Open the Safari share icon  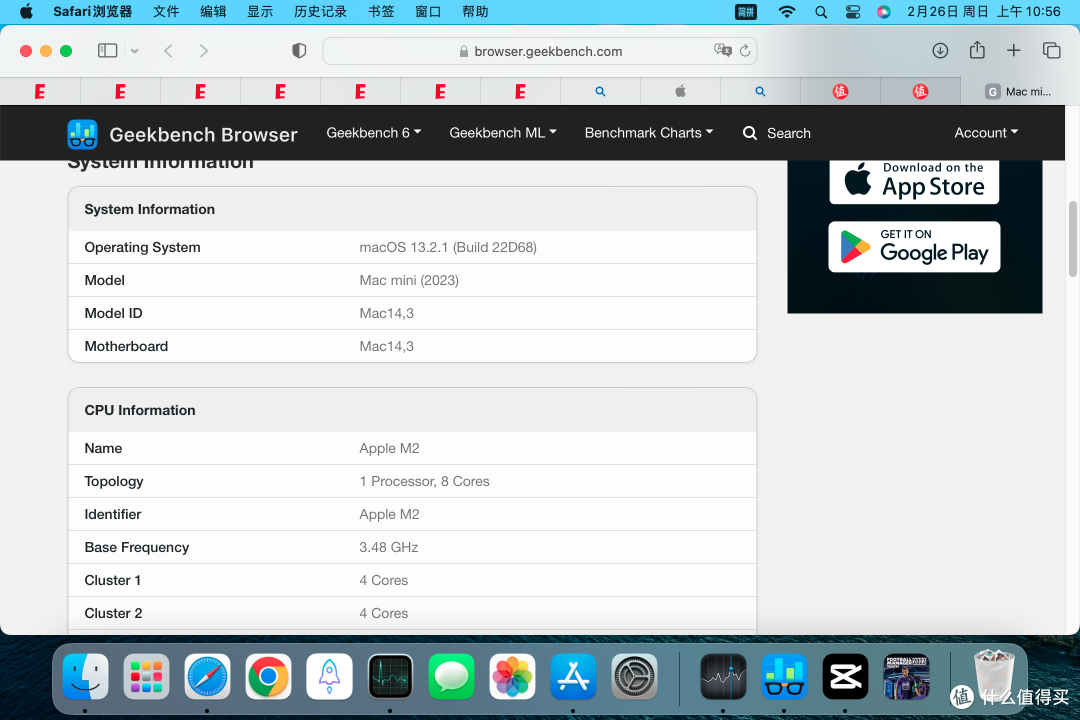tap(977, 50)
